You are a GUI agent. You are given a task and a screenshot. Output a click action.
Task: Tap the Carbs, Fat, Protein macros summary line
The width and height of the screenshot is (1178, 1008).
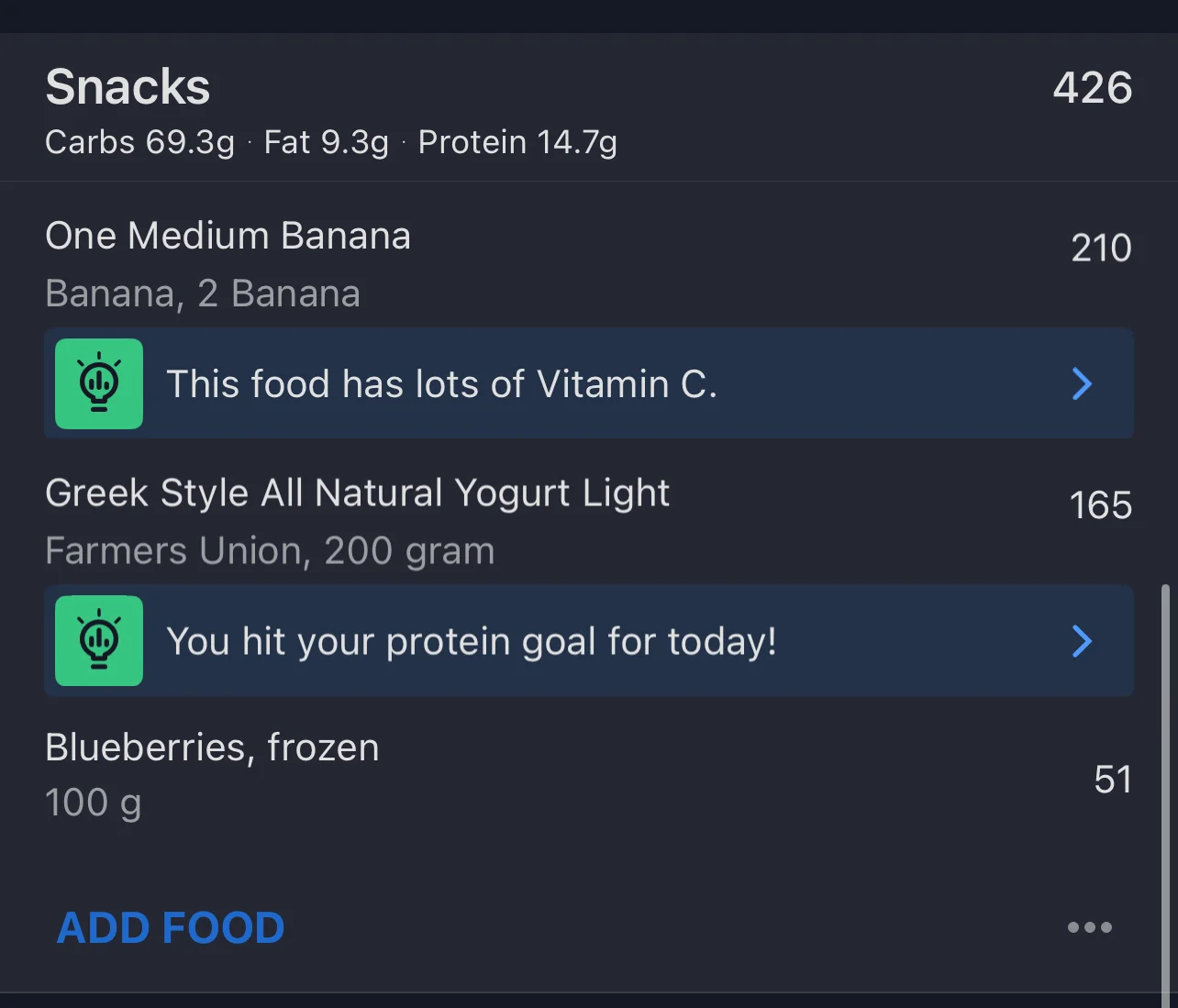330,142
